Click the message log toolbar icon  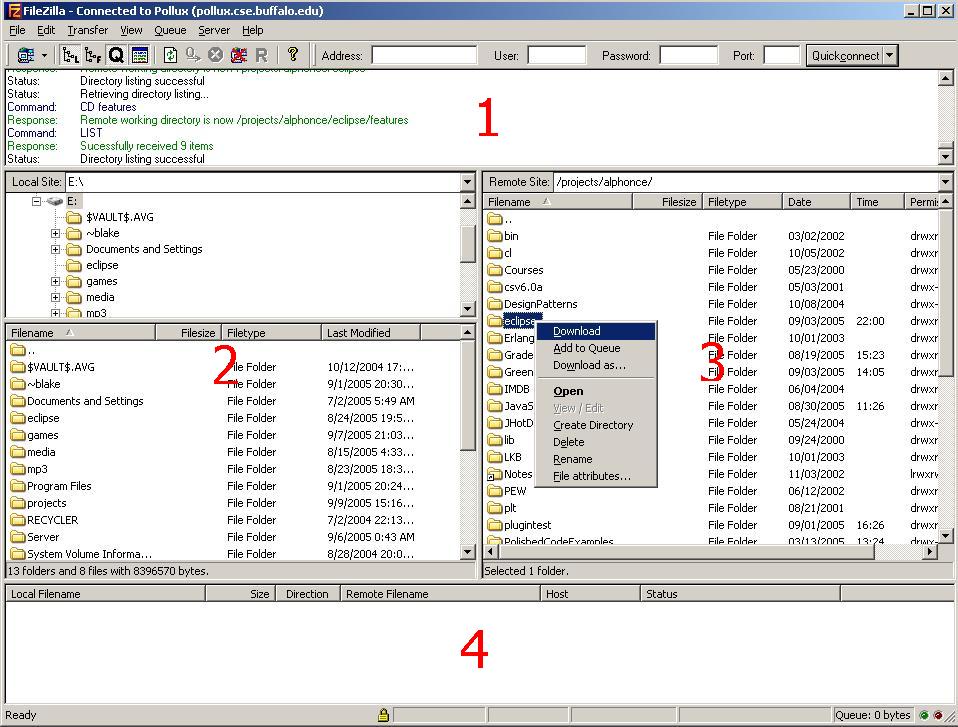[140, 55]
